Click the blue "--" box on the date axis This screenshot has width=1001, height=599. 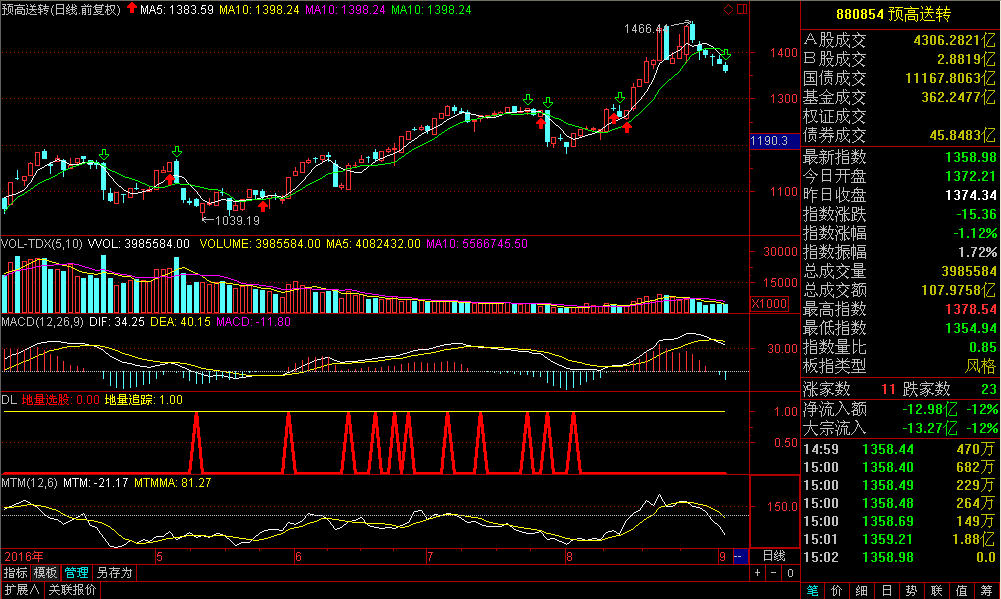click(x=739, y=556)
